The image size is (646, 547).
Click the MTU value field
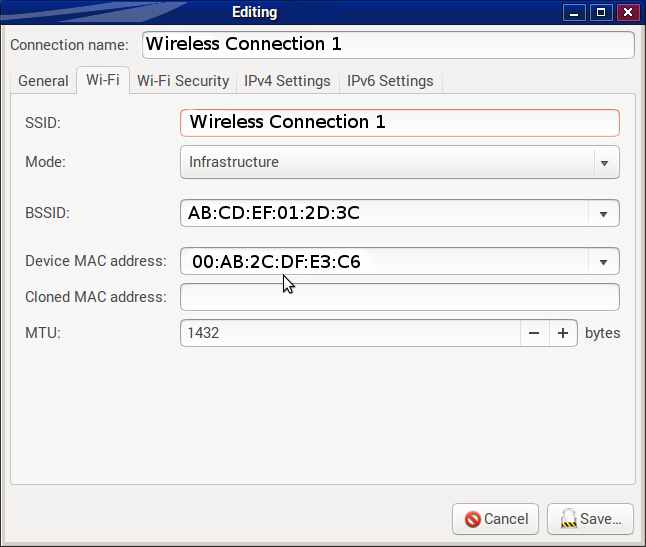(350, 333)
